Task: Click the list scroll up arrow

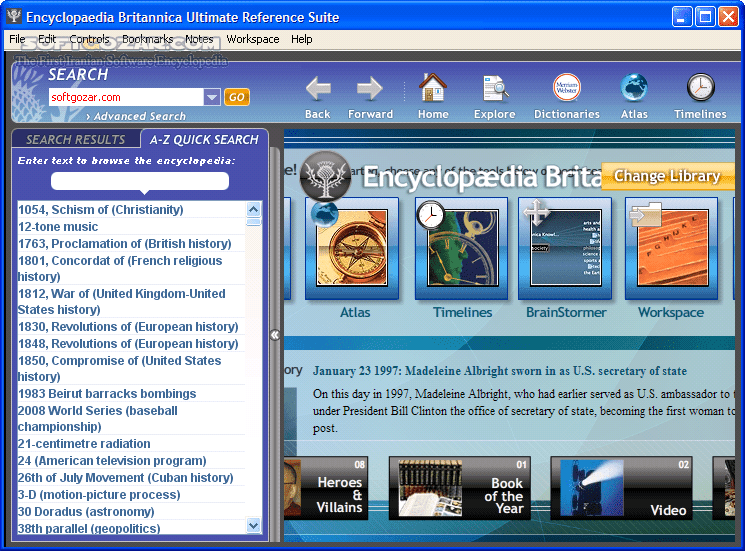Action: click(254, 209)
